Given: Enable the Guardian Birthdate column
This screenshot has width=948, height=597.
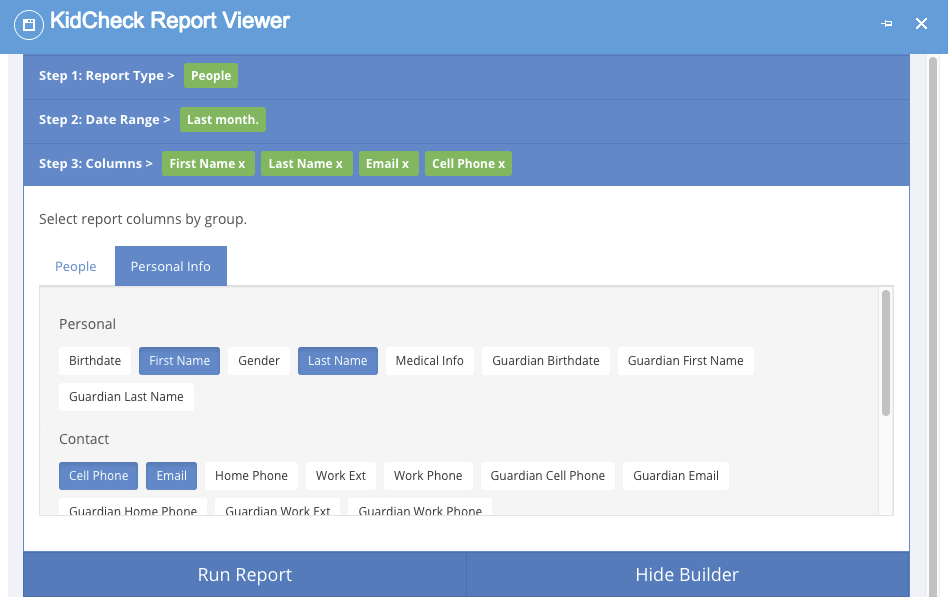Looking at the screenshot, I should pyautogui.click(x=545, y=361).
